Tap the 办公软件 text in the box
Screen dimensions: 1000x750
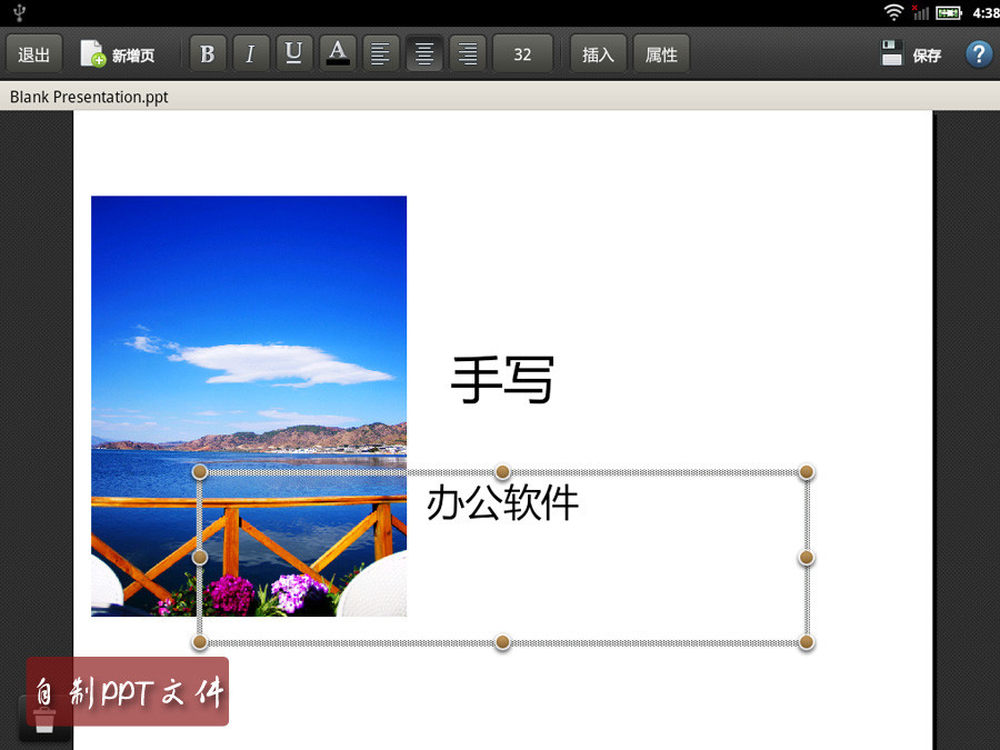(x=503, y=503)
